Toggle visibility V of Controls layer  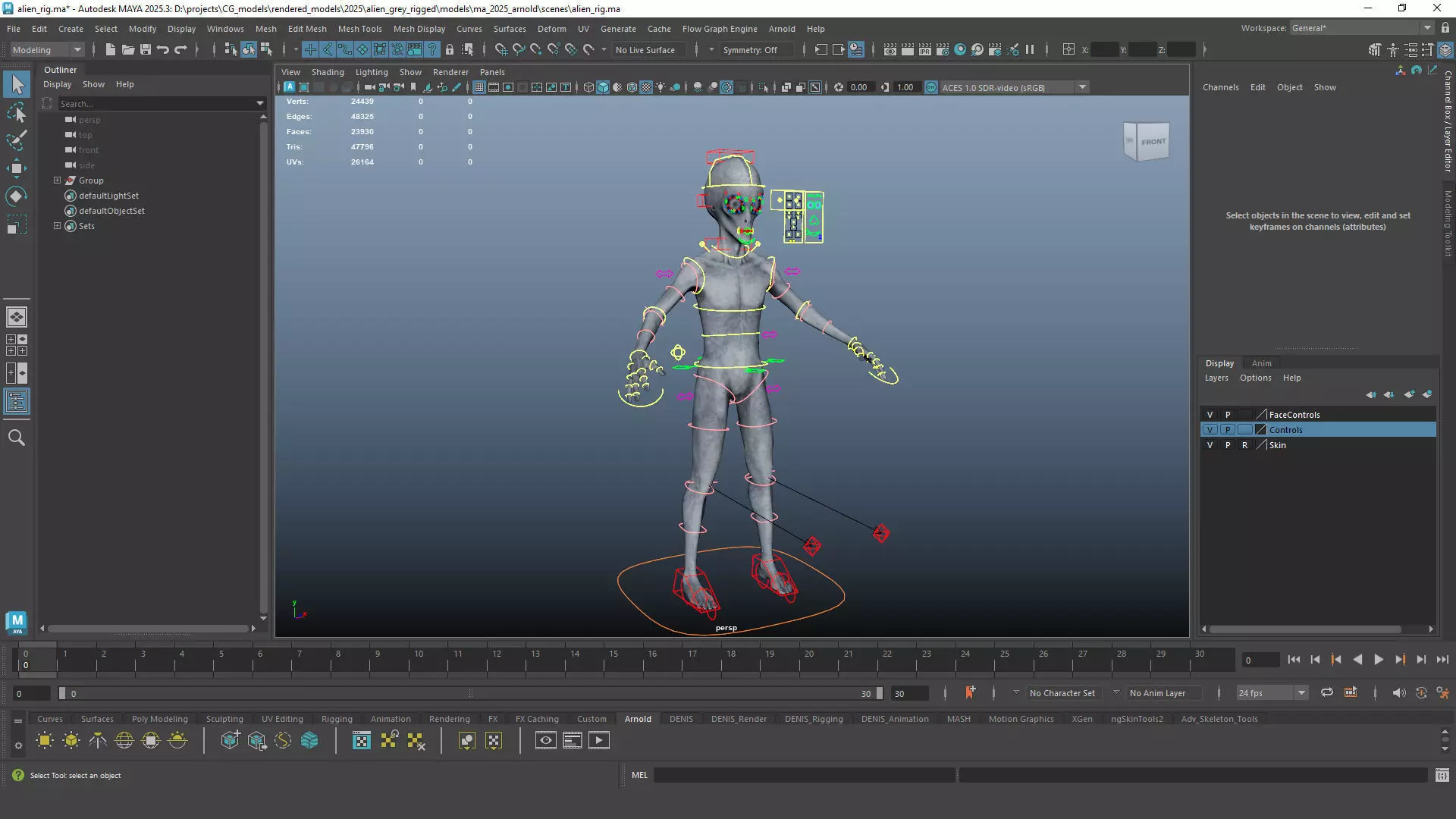(1210, 430)
